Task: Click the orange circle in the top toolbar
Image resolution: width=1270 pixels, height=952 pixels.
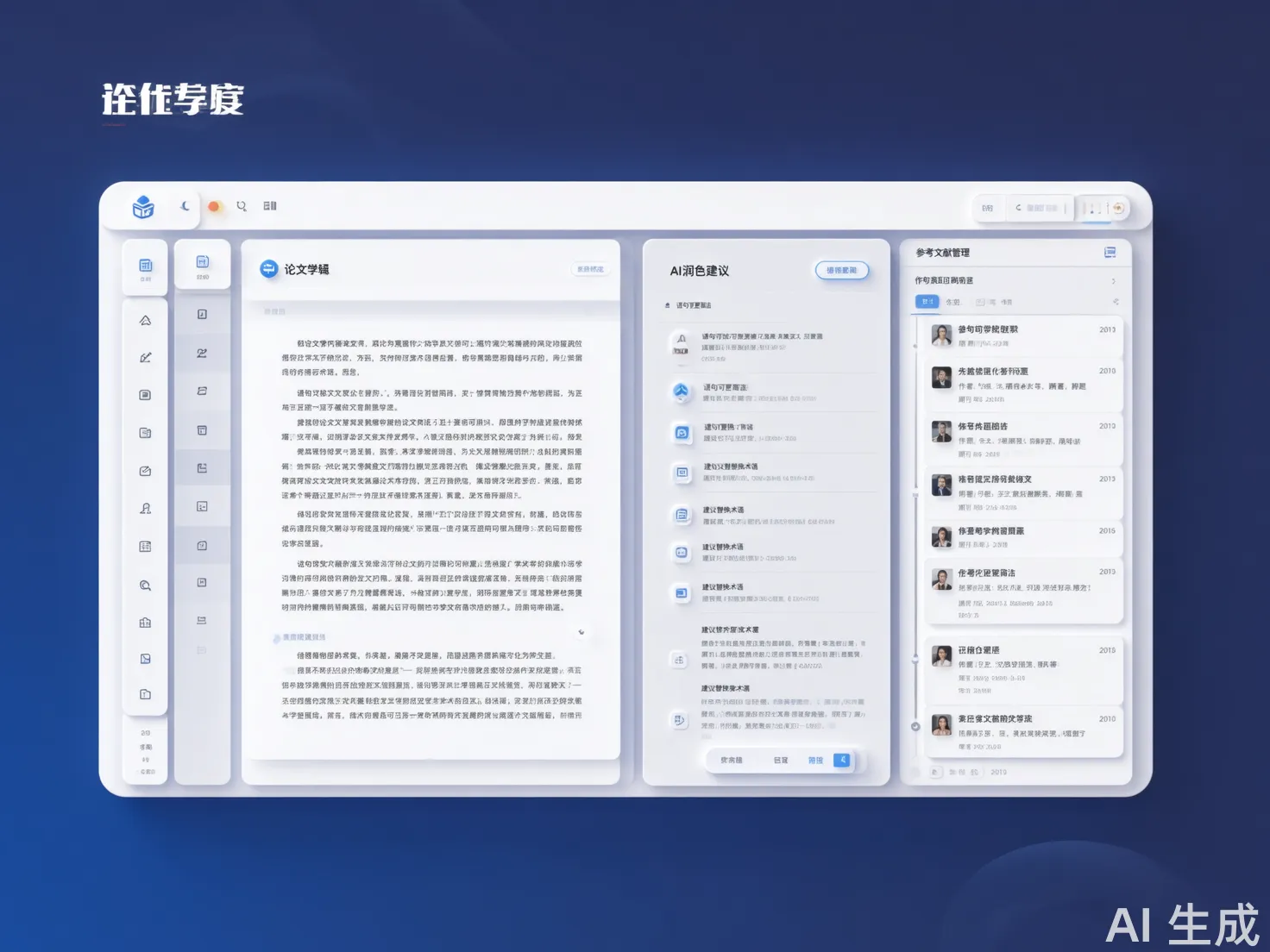Action: point(214,206)
